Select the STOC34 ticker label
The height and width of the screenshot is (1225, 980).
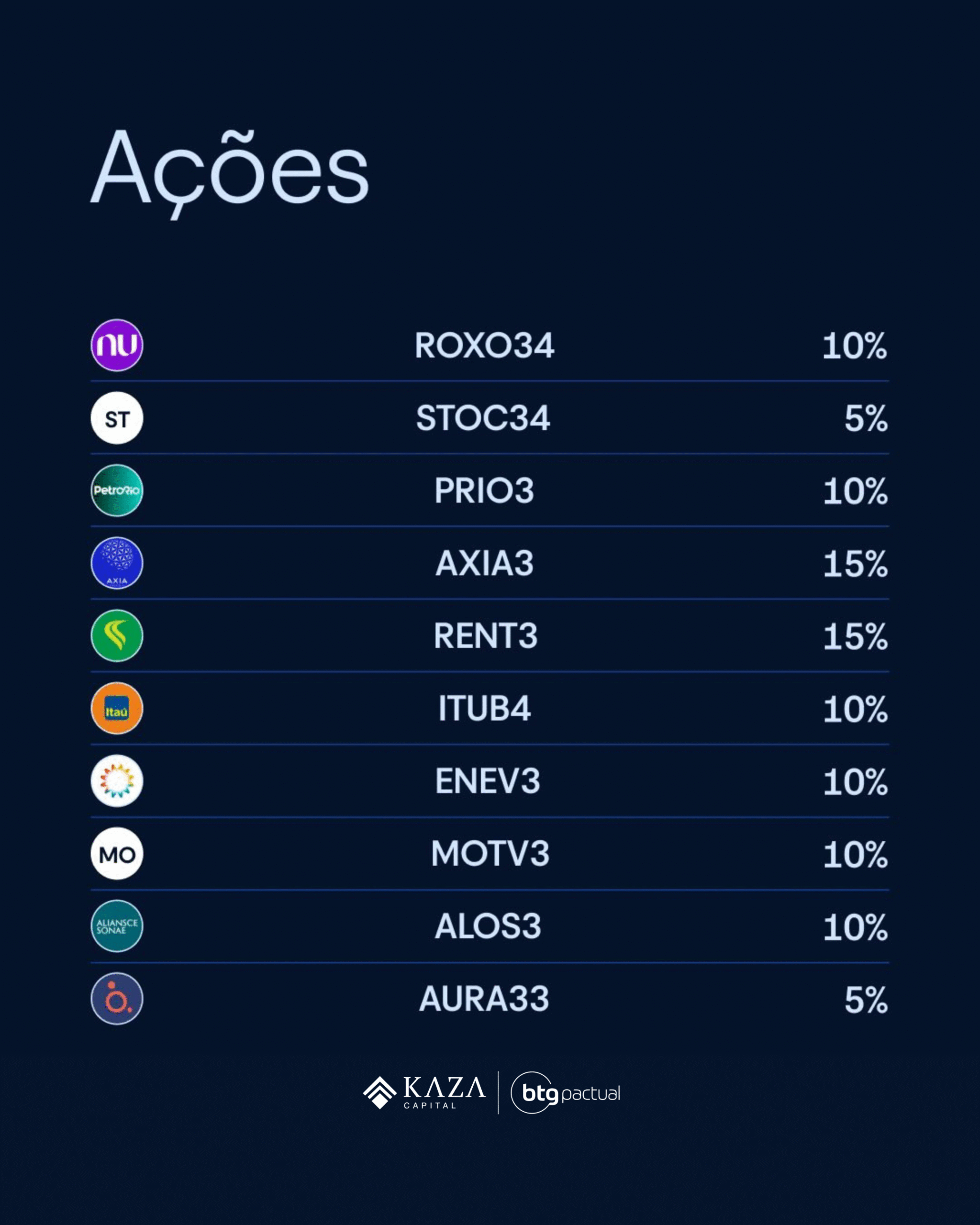click(483, 418)
